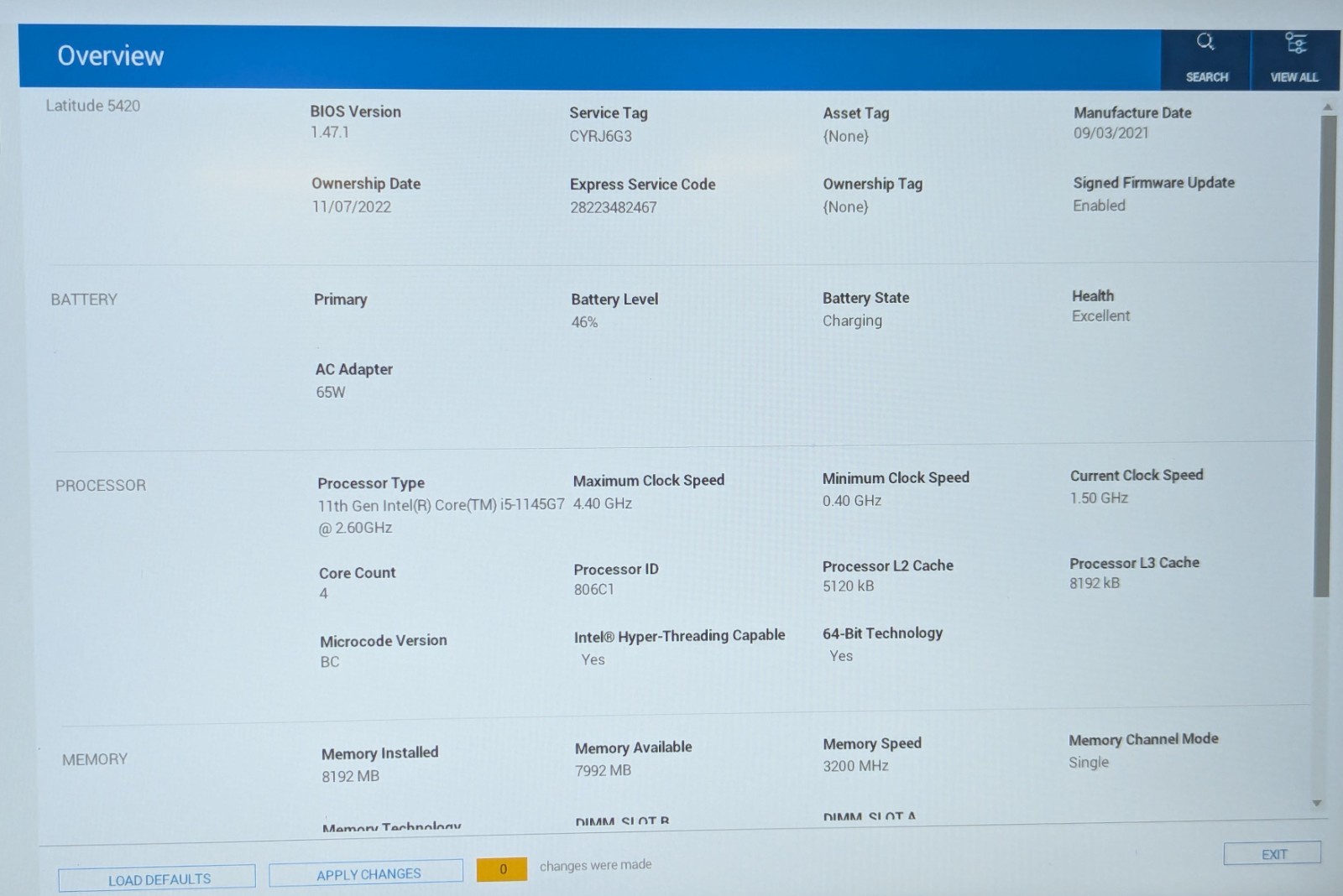Click the View All settings icon
The width and height of the screenshot is (1343, 896).
point(1295,43)
